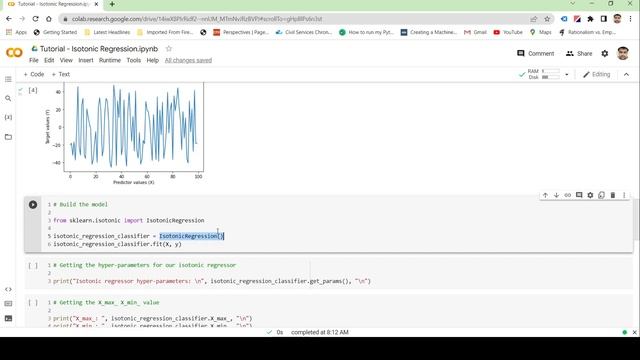Mirror the cell in a tab

[601, 195]
